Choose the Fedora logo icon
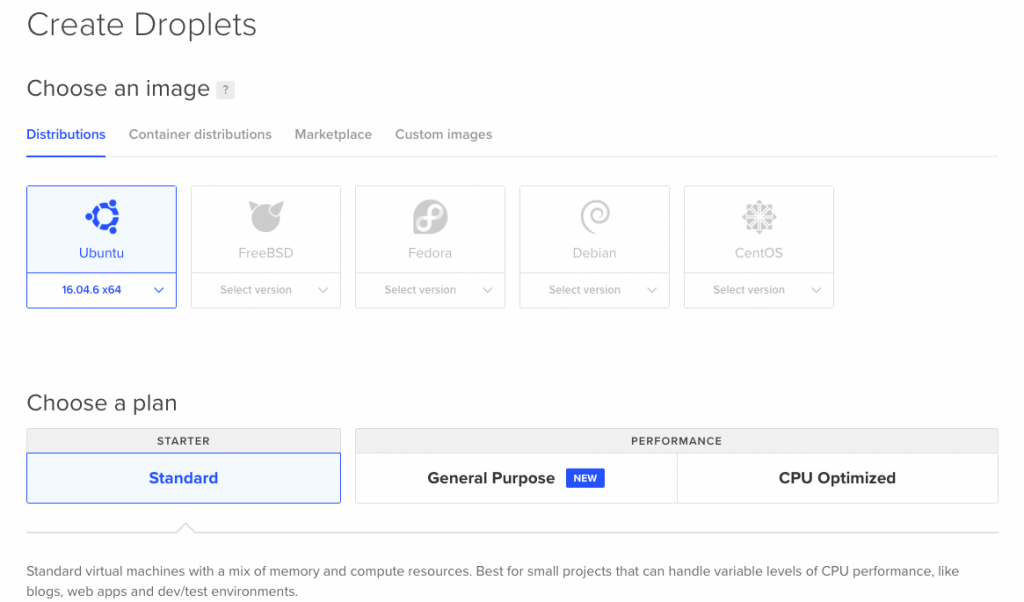 point(430,217)
